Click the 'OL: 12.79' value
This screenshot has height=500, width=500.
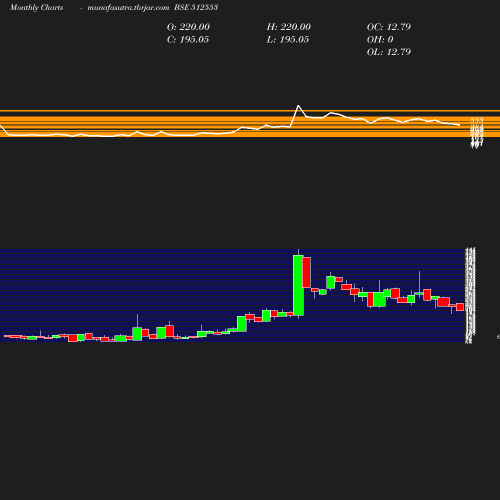(x=389, y=52)
